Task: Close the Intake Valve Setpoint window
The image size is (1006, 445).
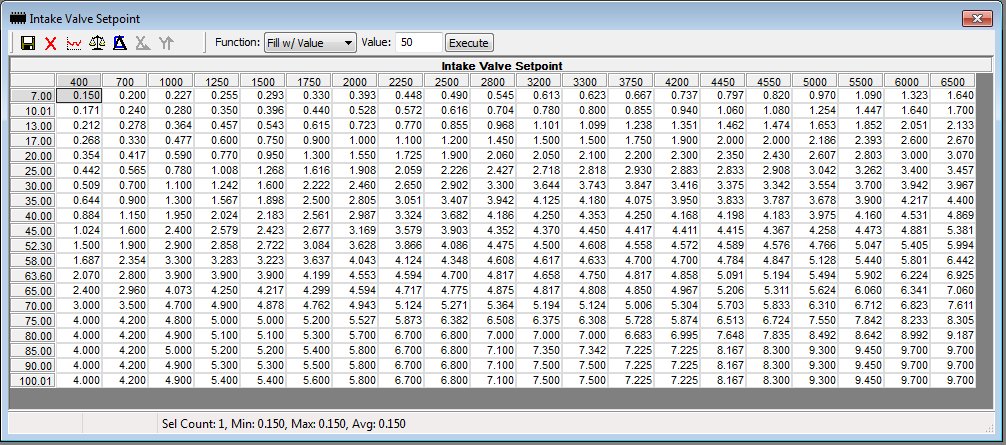Action: click(x=977, y=19)
